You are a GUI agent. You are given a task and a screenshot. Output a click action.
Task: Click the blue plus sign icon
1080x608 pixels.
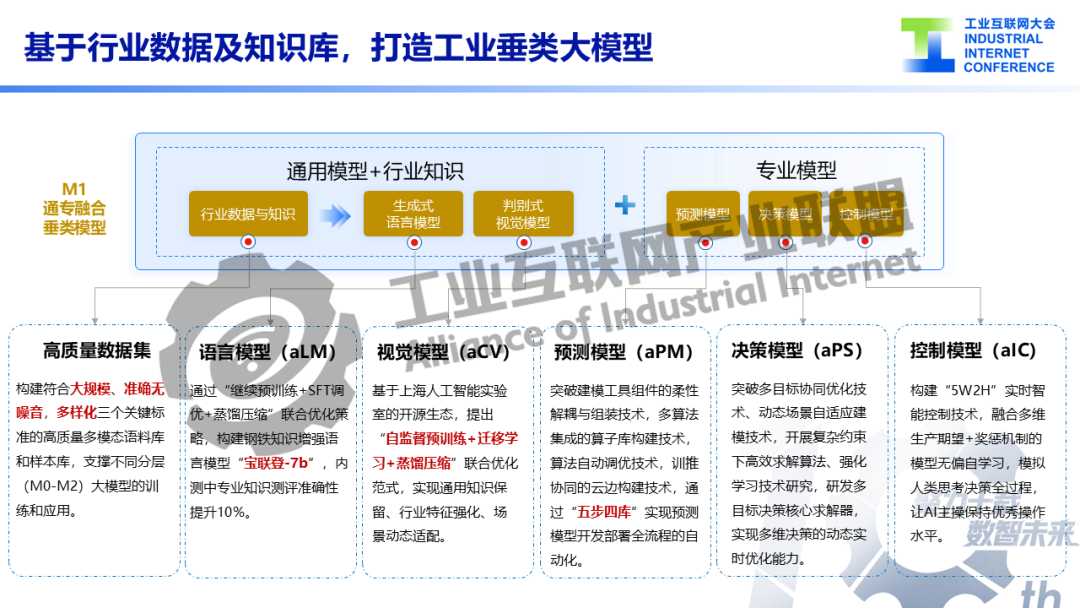click(x=625, y=205)
